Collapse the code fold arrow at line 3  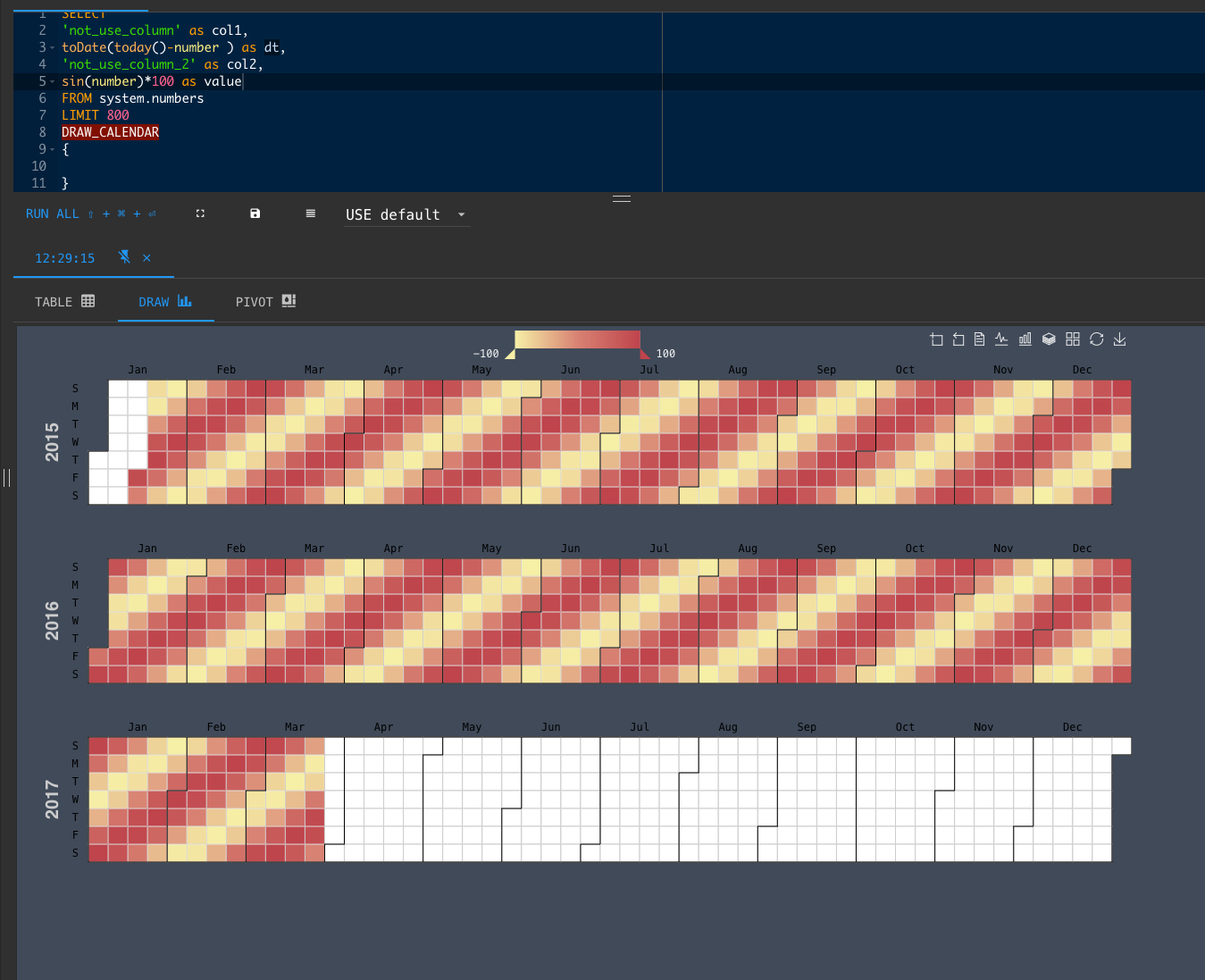(52, 47)
